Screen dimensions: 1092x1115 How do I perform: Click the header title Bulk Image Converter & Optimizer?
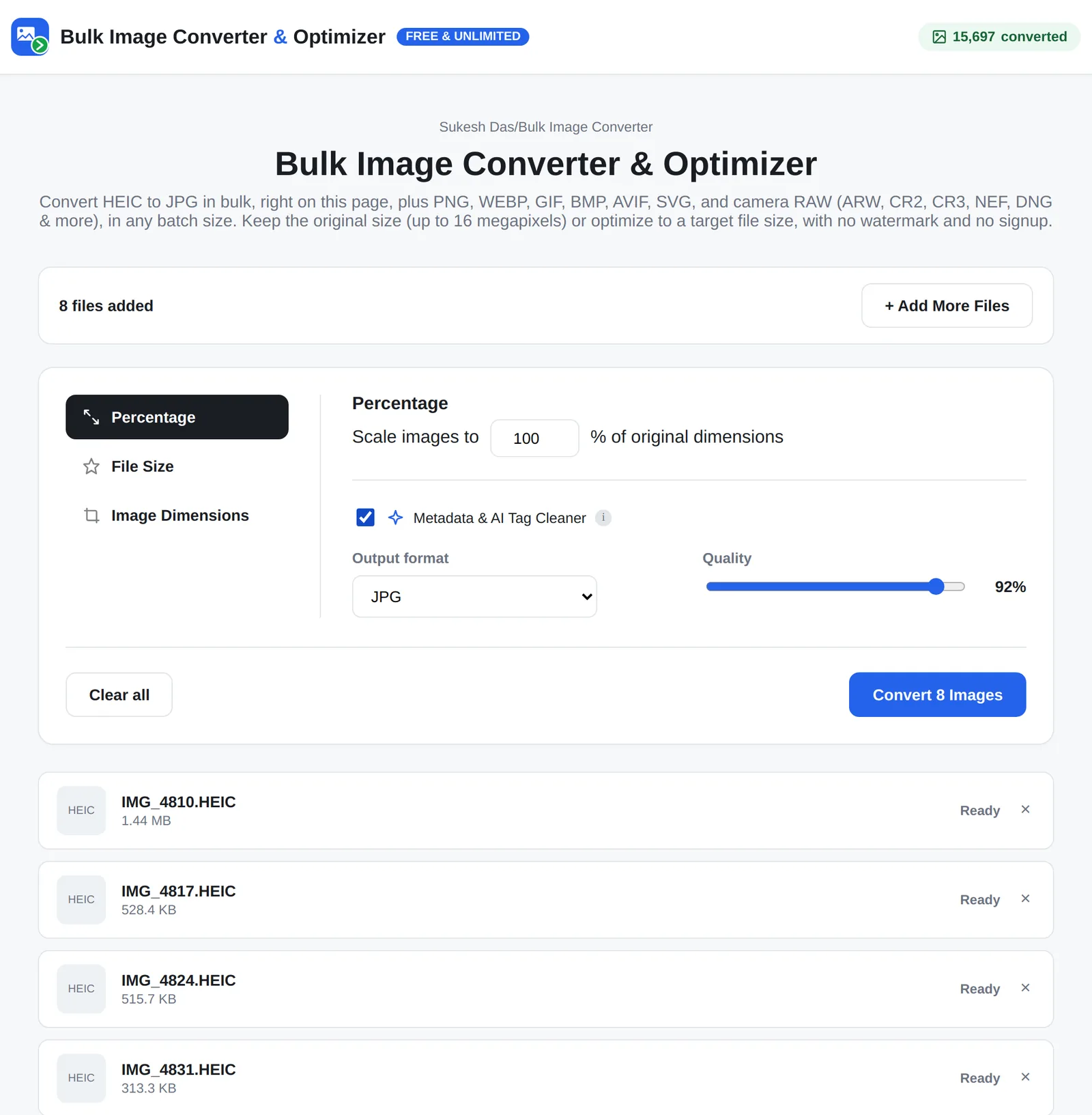[222, 37]
